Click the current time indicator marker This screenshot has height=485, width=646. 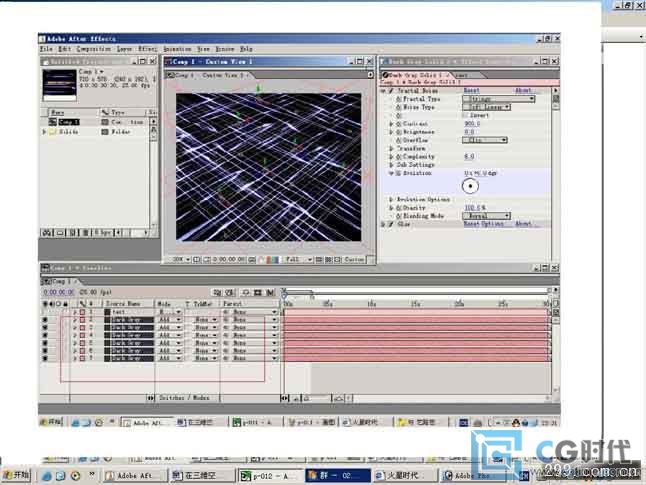(x=284, y=295)
